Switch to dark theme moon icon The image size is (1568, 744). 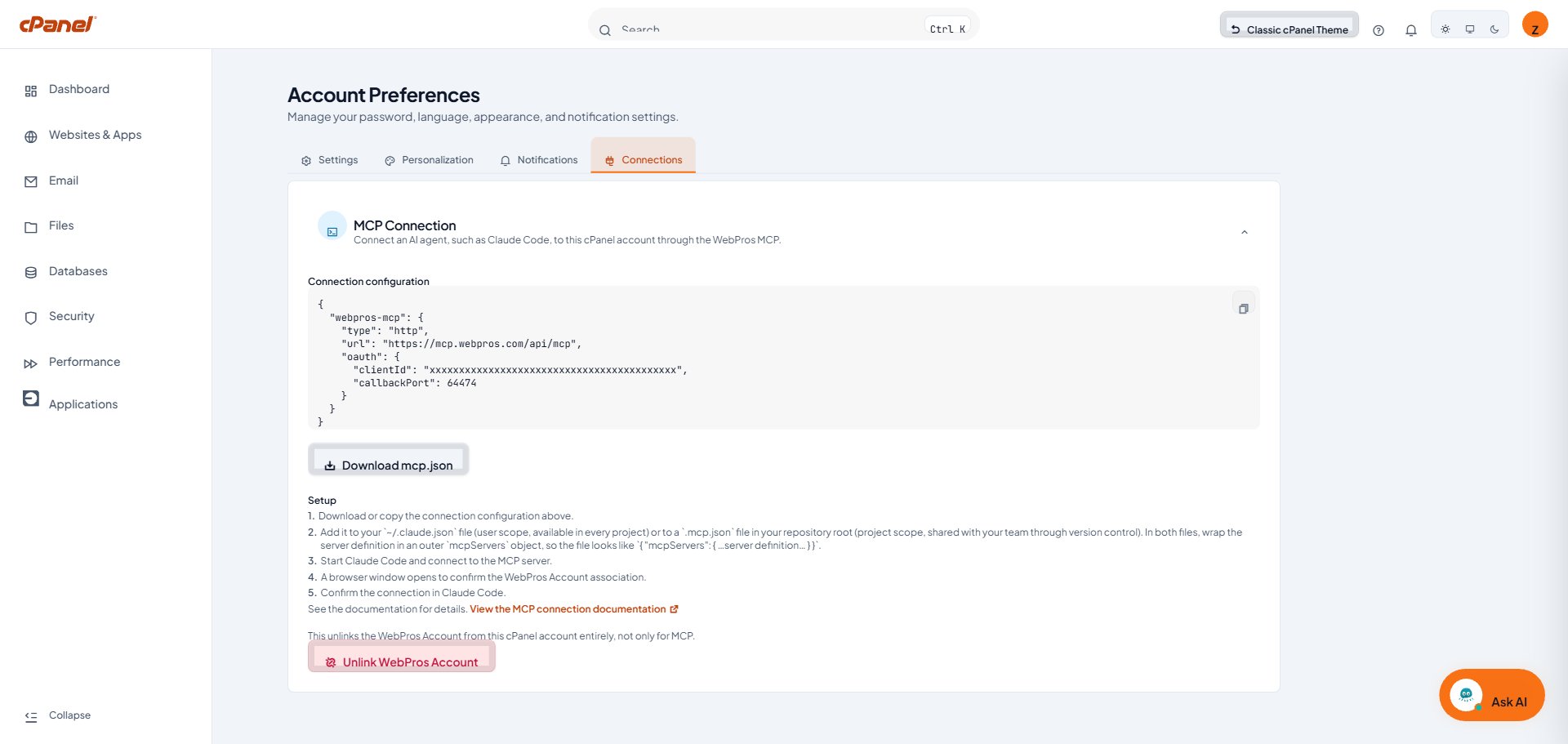coord(1494,29)
